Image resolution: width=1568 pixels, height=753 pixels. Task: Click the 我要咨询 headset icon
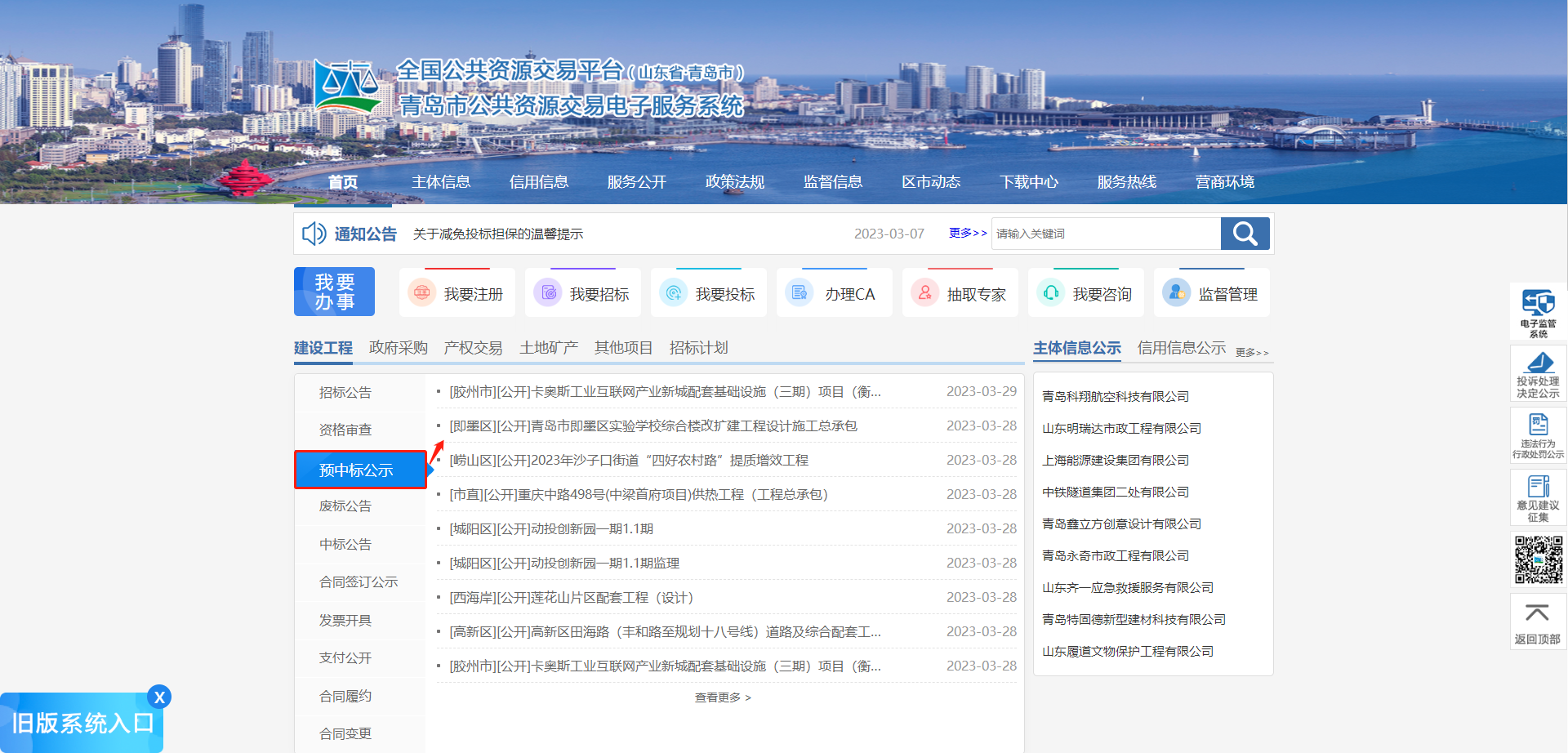coord(1051,292)
